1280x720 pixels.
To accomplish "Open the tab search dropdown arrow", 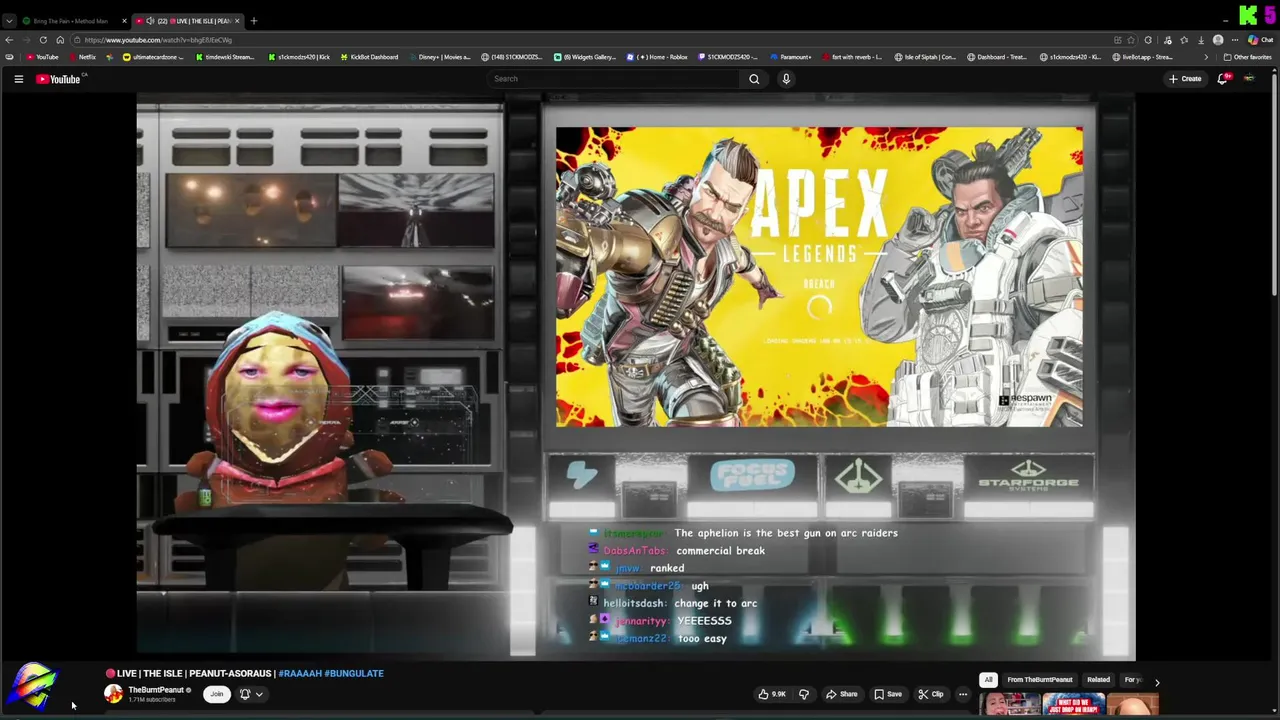I will [x=9, y=21].
